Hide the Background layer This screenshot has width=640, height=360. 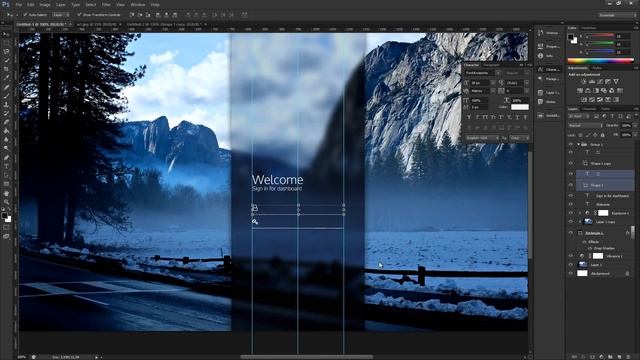(x=571, y=273)
